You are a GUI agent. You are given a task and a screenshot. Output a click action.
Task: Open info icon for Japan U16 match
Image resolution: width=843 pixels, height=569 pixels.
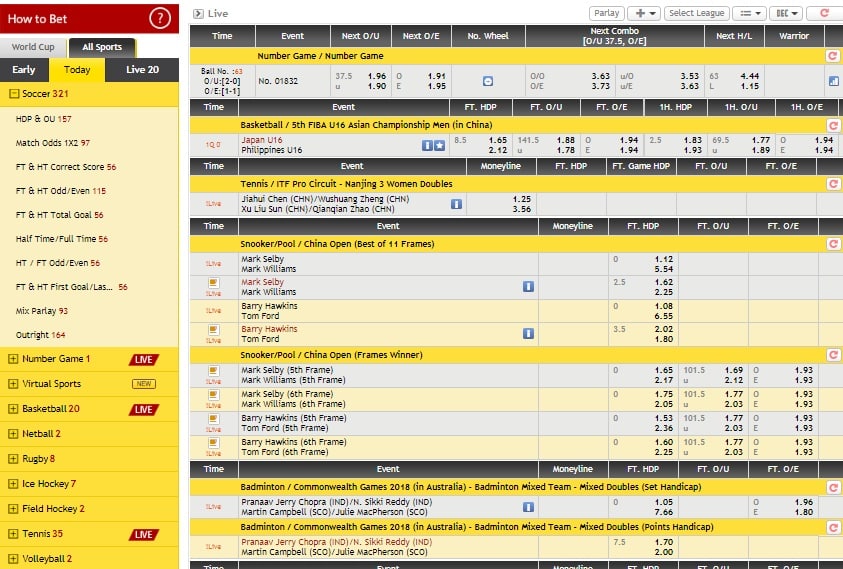(427, 145)
